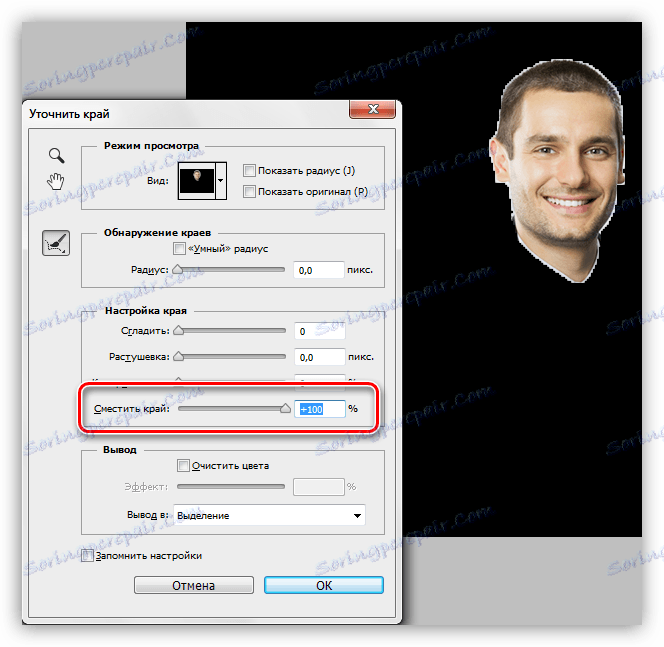This screenshot has height=647, width=664.
Task: Tick Запомнить настройки checkbox
Action: (x=87, y=556)
